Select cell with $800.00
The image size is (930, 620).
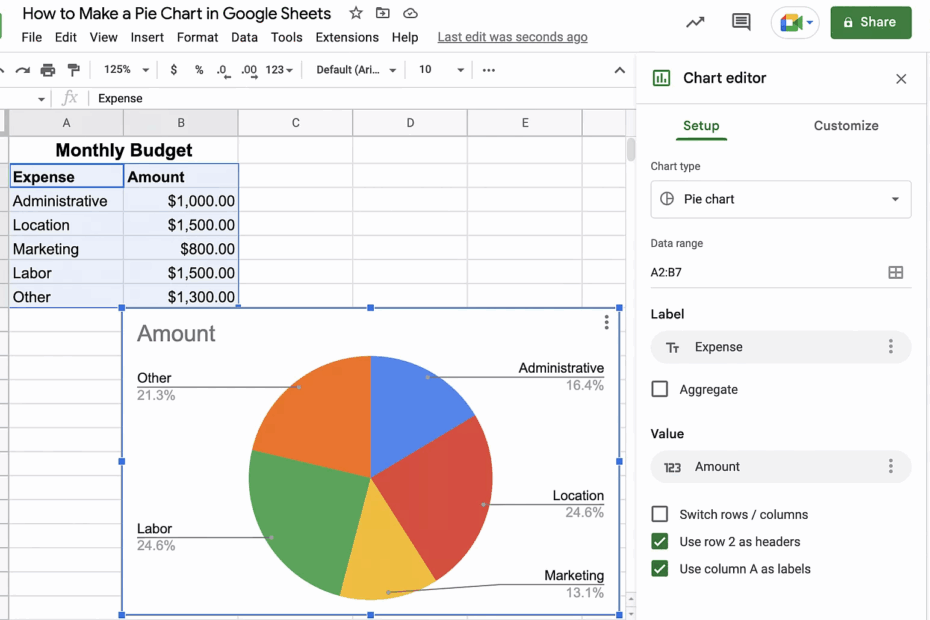click(181, 249)
